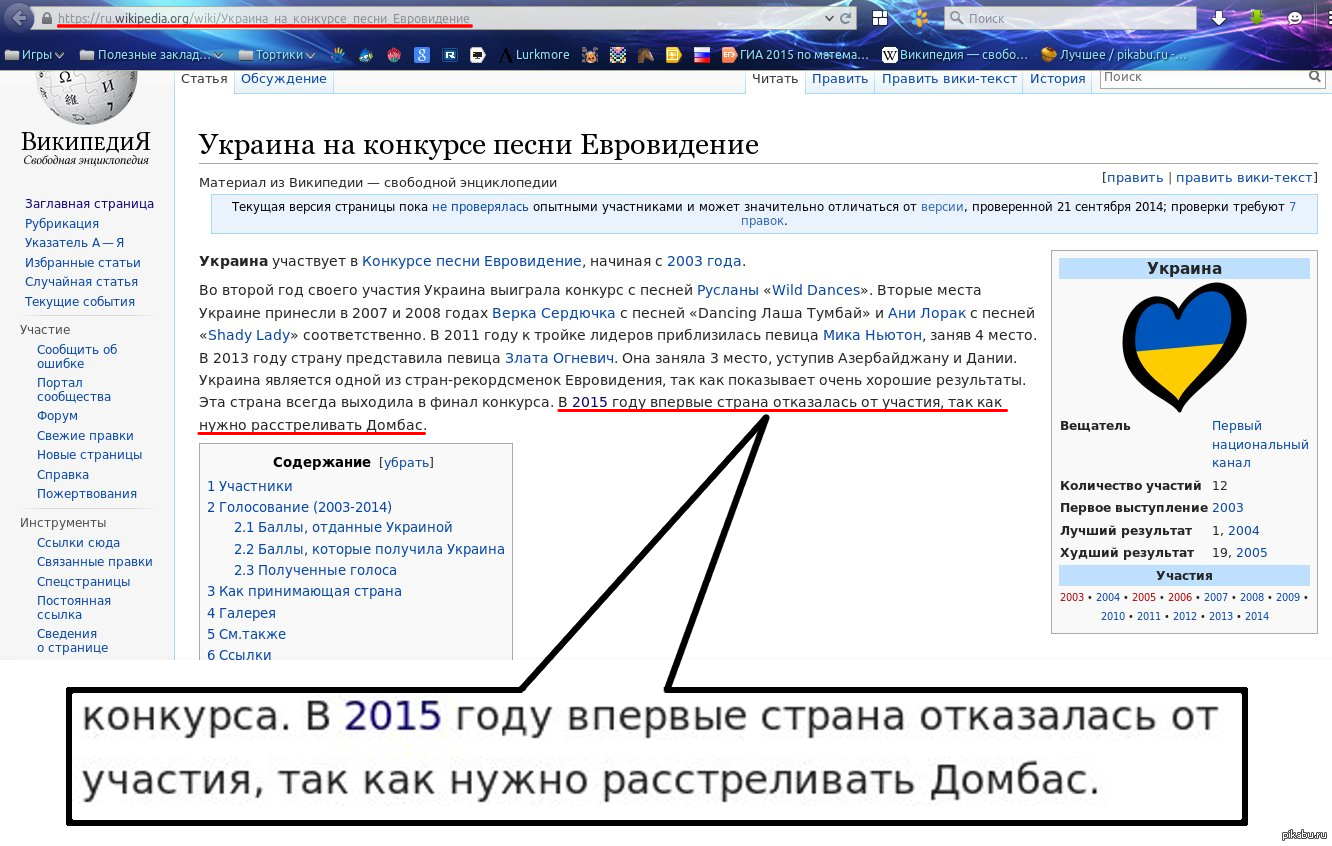Open the colorful hand bookmark icon

point(339,55)
